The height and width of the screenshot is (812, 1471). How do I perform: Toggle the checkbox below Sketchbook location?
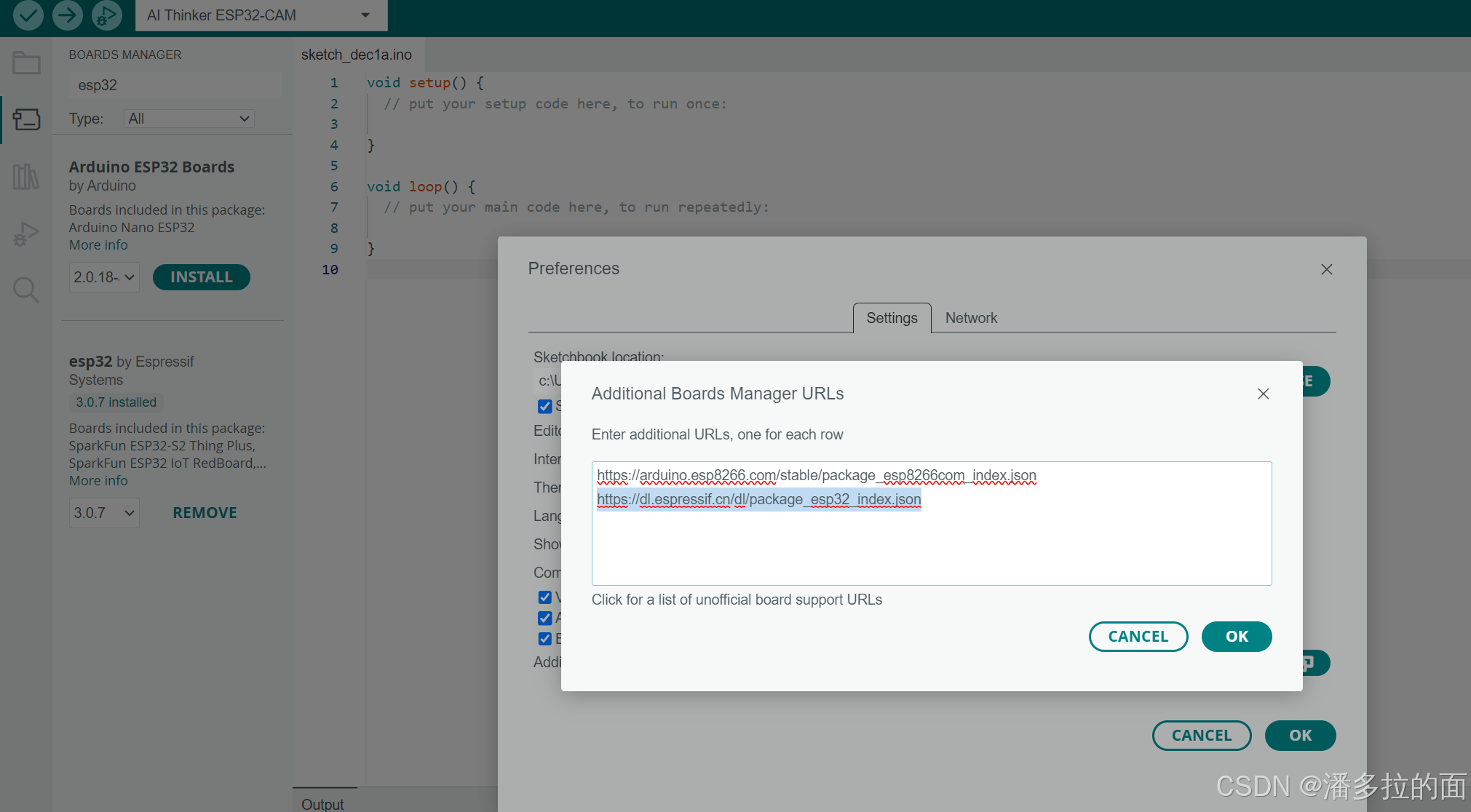[544, 406]
